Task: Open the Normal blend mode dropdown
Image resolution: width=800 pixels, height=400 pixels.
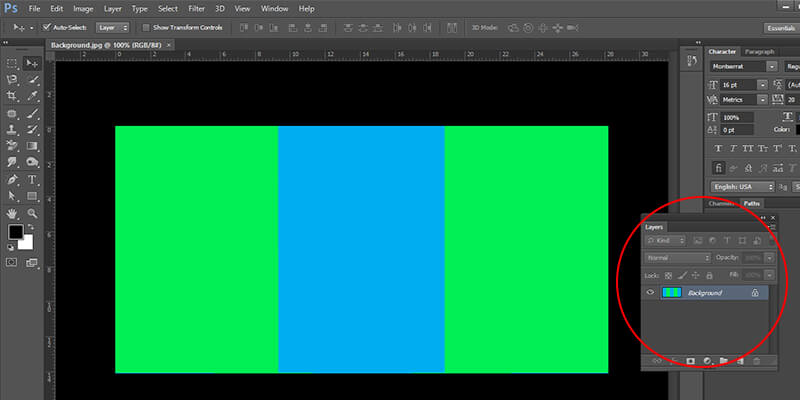Action: coord(678,258)
